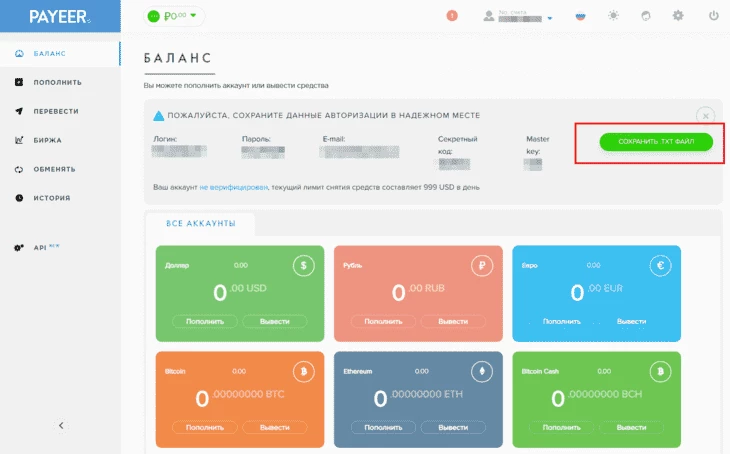Open the support headset icon
This screenshot has height=454, width=730.
[645, 16]
